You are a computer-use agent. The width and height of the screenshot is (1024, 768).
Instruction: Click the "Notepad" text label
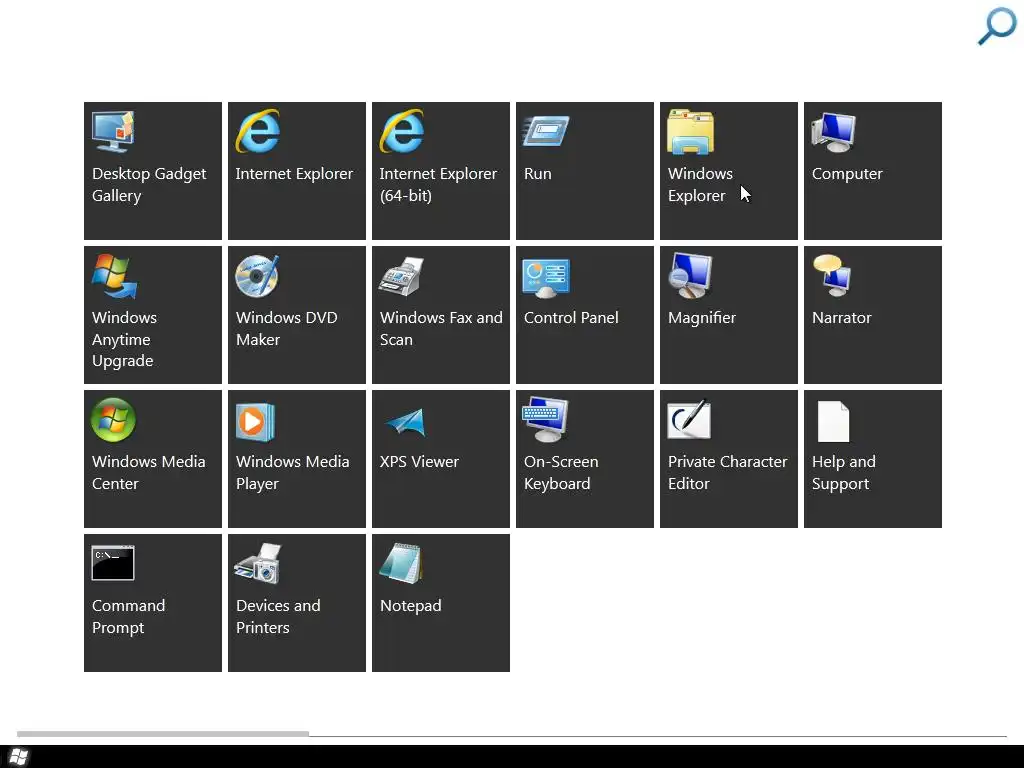click(411, 606)
